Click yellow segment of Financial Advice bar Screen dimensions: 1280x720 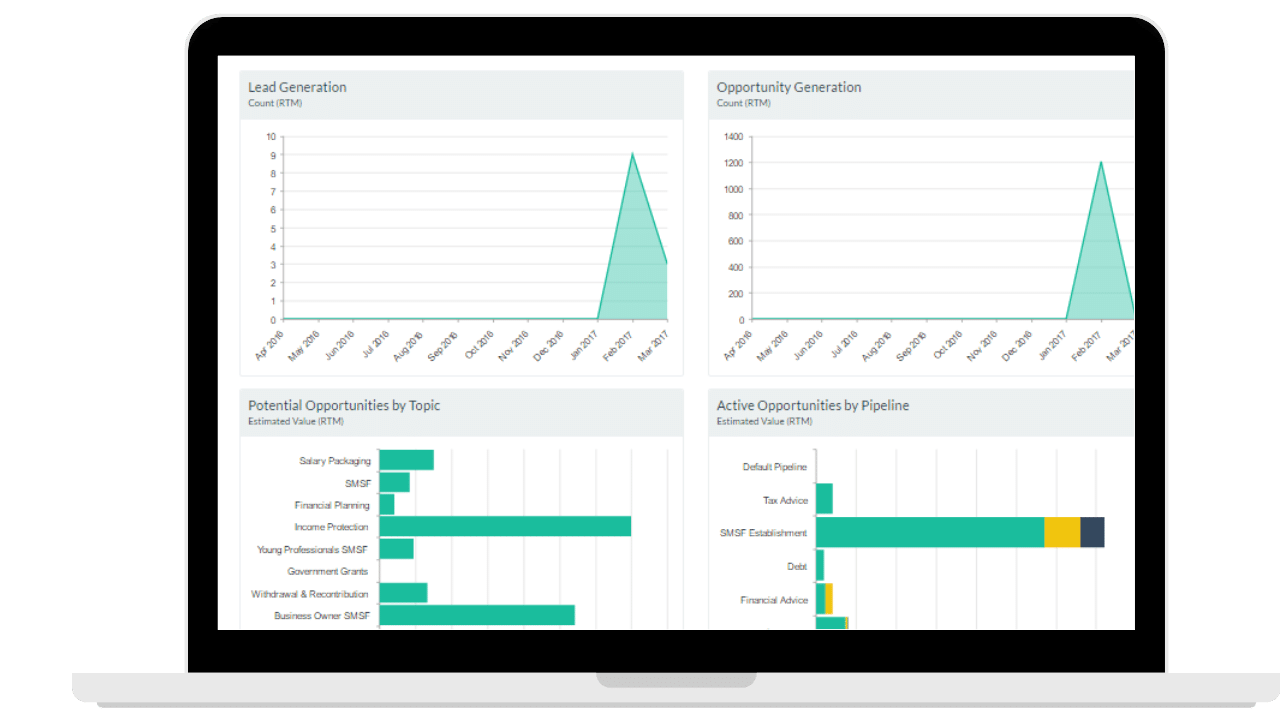(829, 599)
